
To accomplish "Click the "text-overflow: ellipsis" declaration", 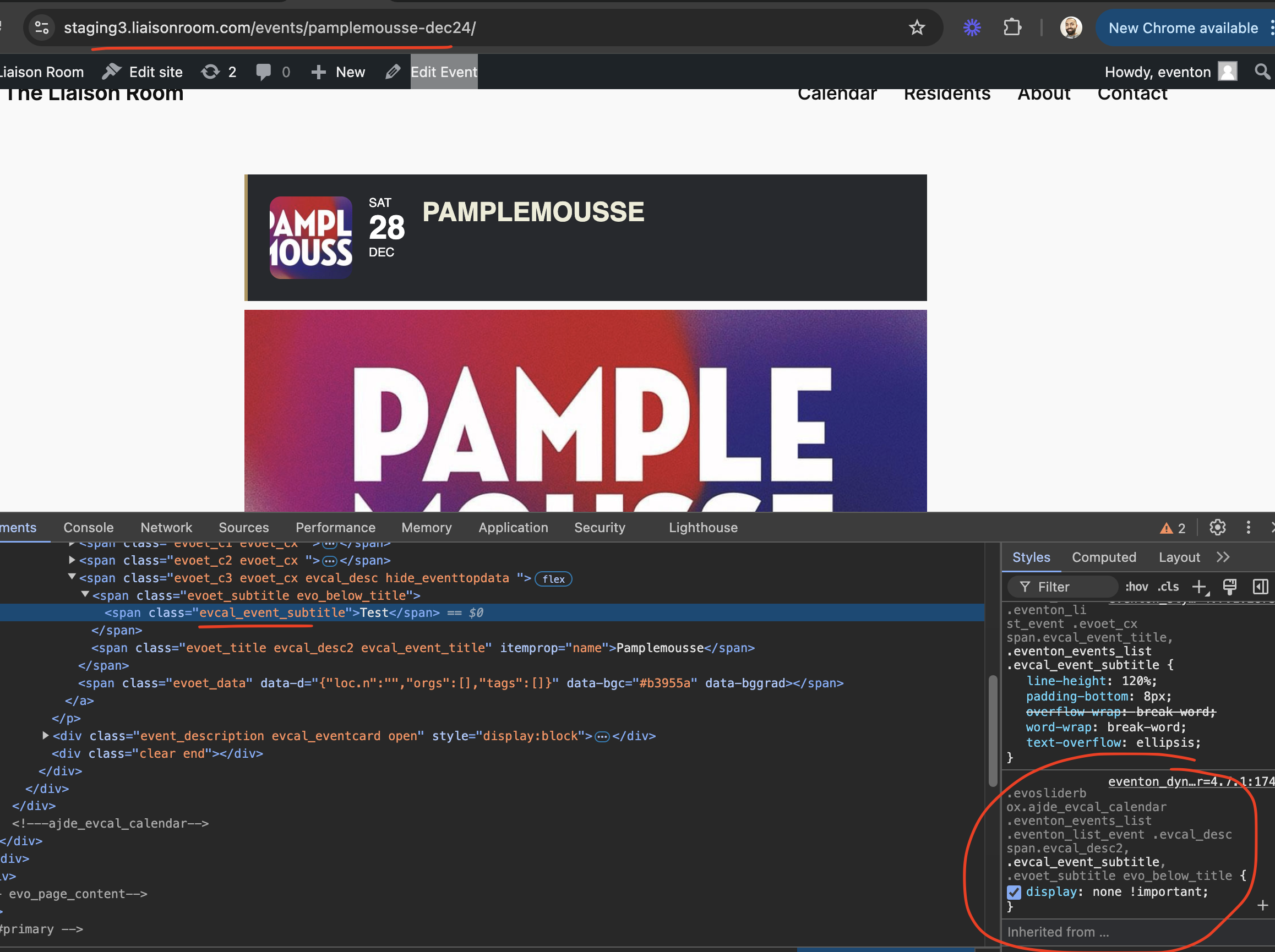I will [1113, 743].
